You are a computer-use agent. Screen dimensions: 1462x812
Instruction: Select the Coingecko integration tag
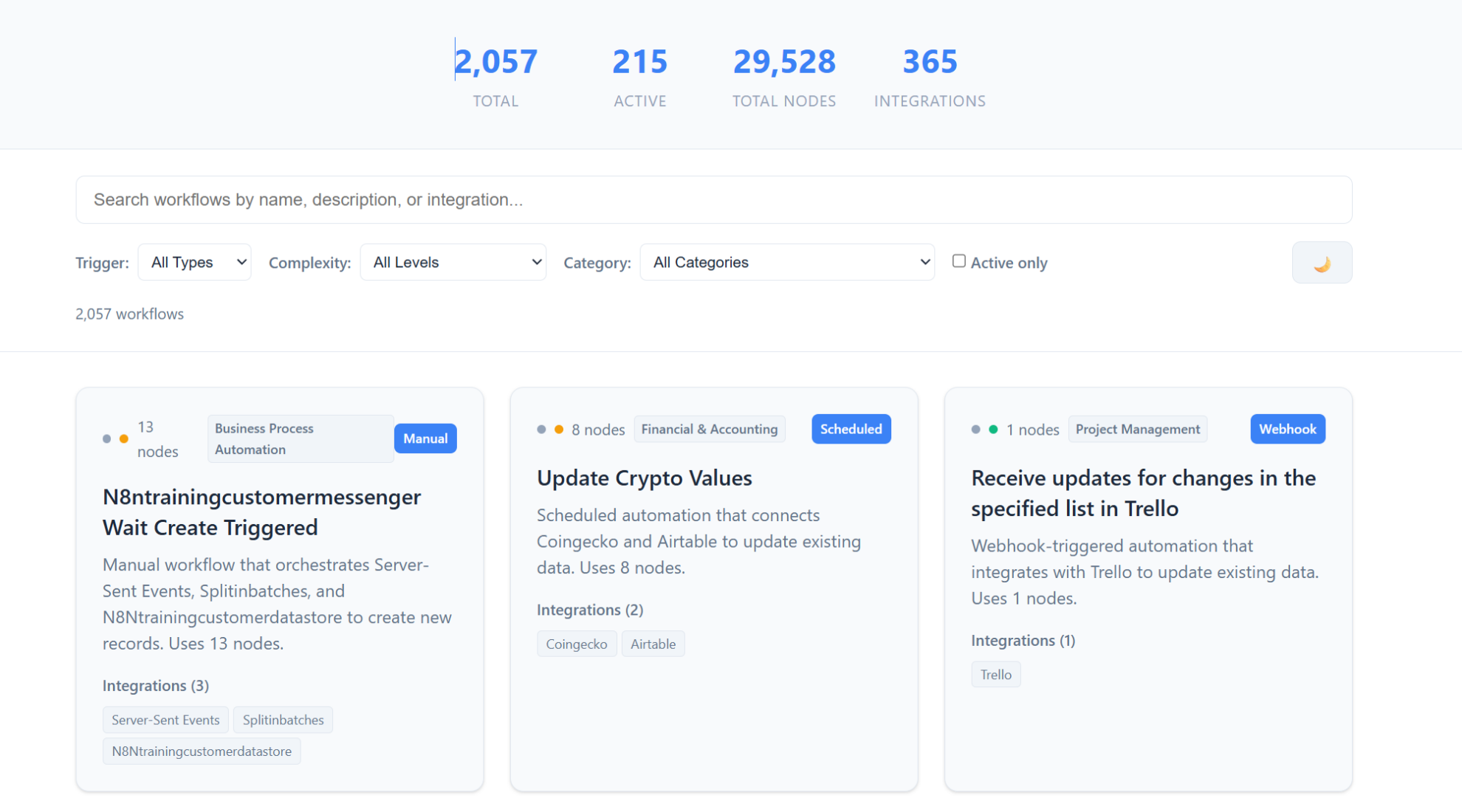576,644
